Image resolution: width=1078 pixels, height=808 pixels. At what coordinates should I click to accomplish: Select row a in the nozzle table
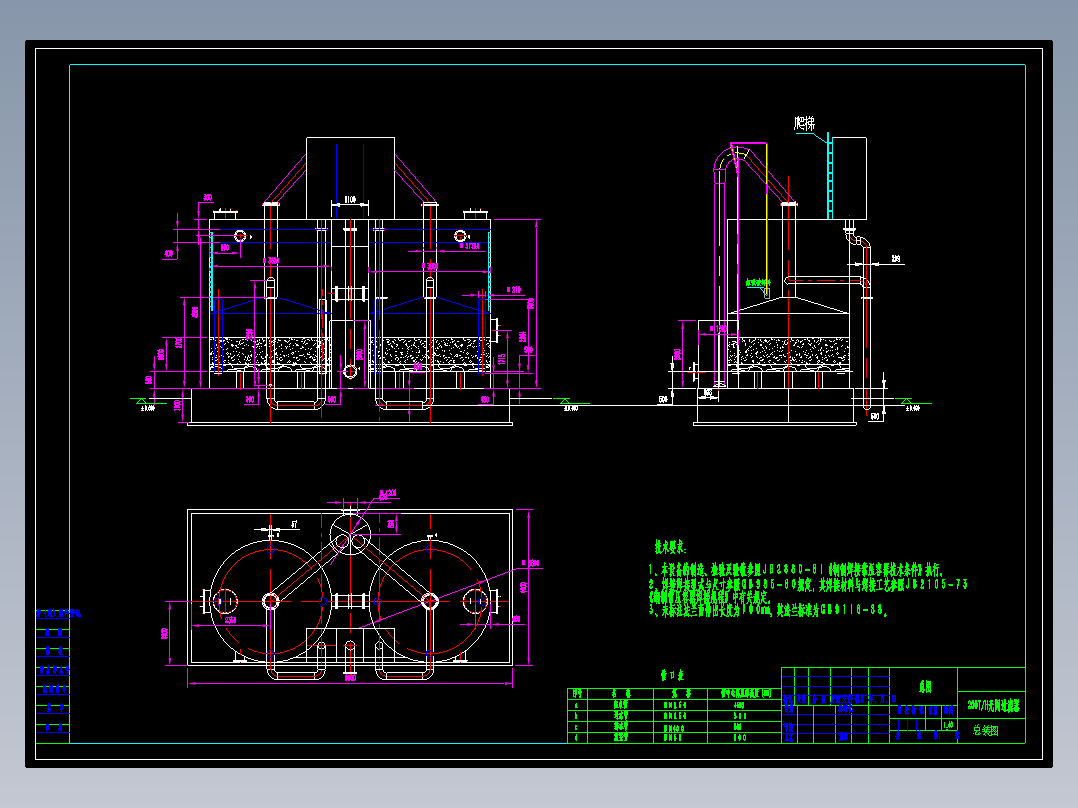[674, 705]
